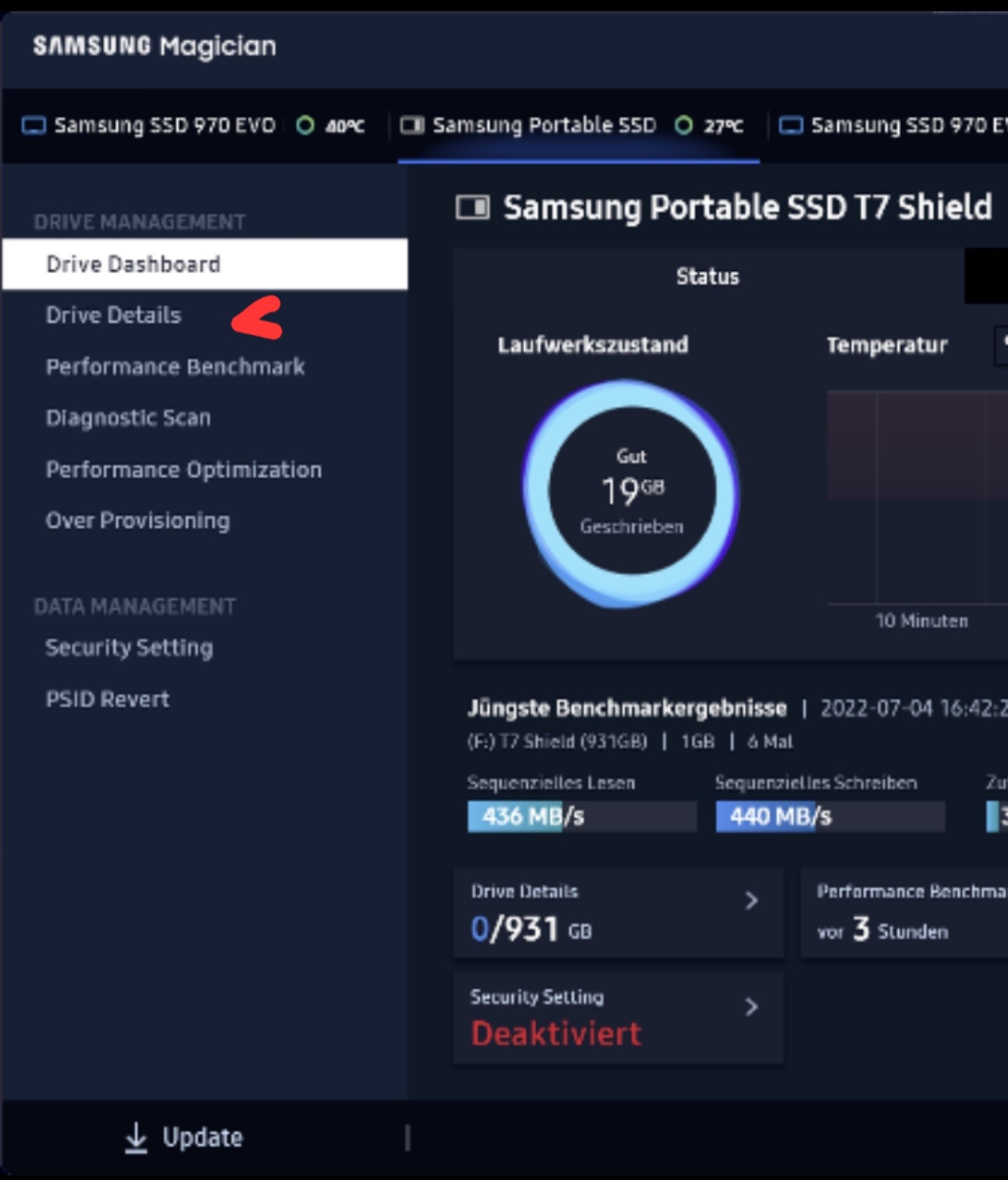The image size is (1008, 1180).
Task: Click the 10 Minuten graph label
Action: [922, 621]
